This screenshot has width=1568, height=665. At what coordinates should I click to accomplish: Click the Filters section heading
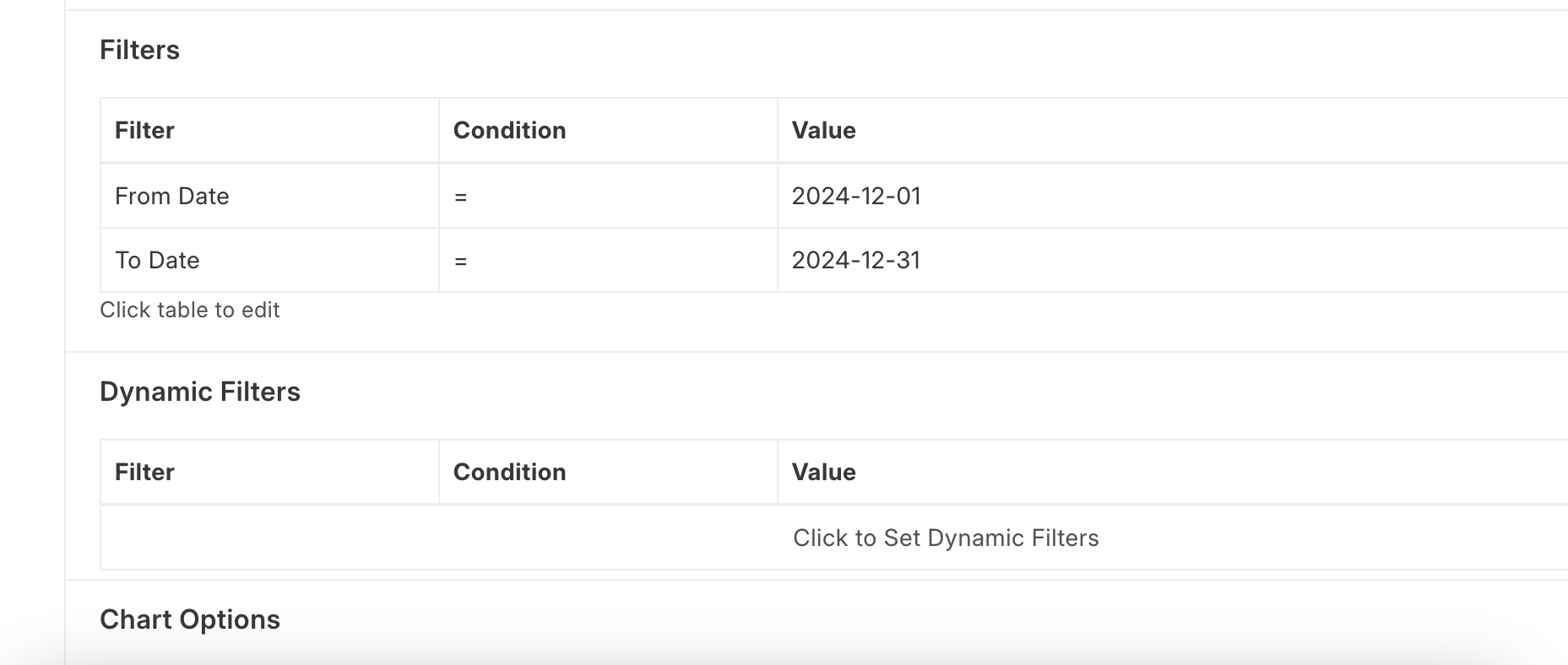pos(139,50)
